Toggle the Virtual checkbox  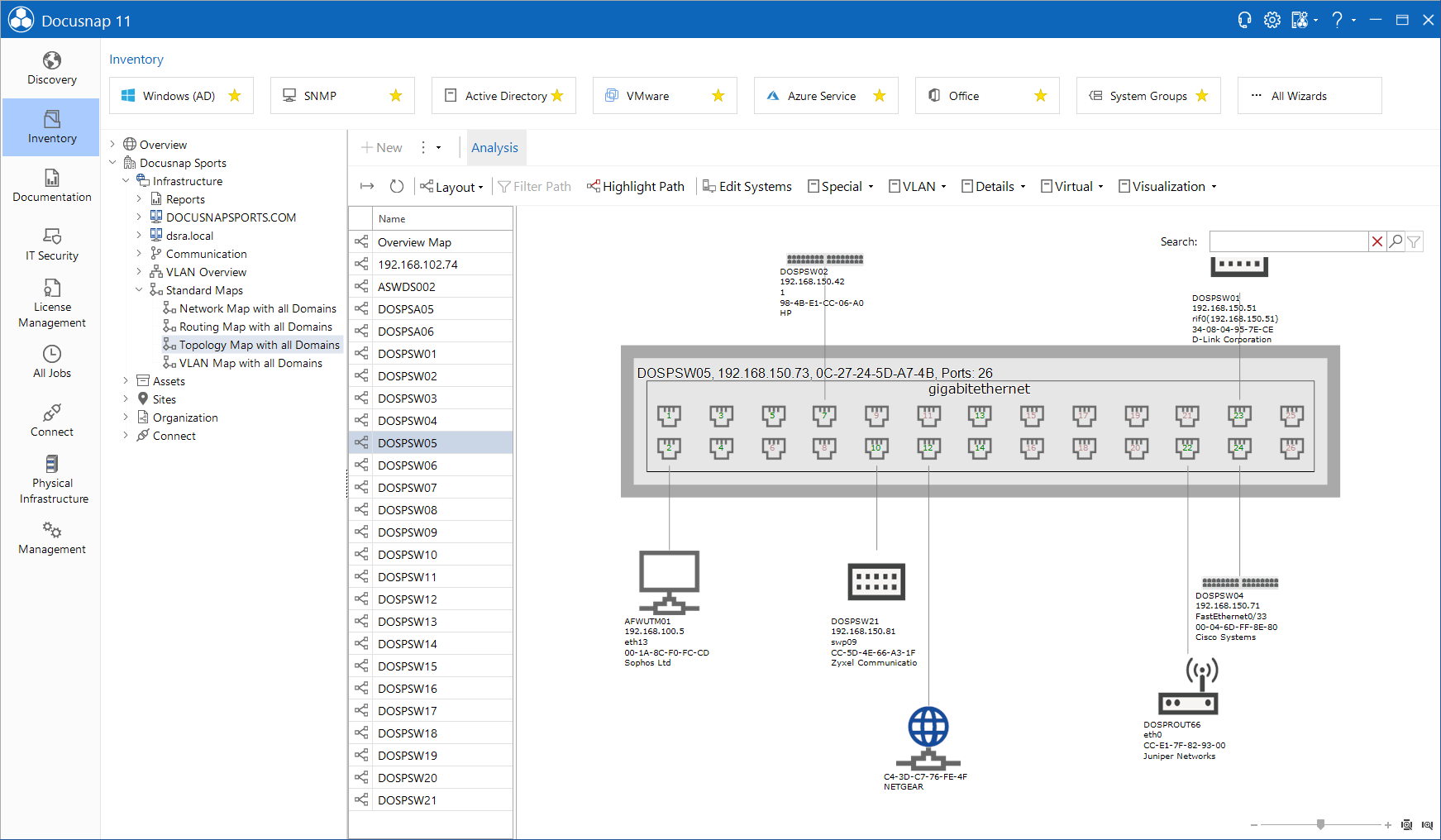[x=1047, y=186]
